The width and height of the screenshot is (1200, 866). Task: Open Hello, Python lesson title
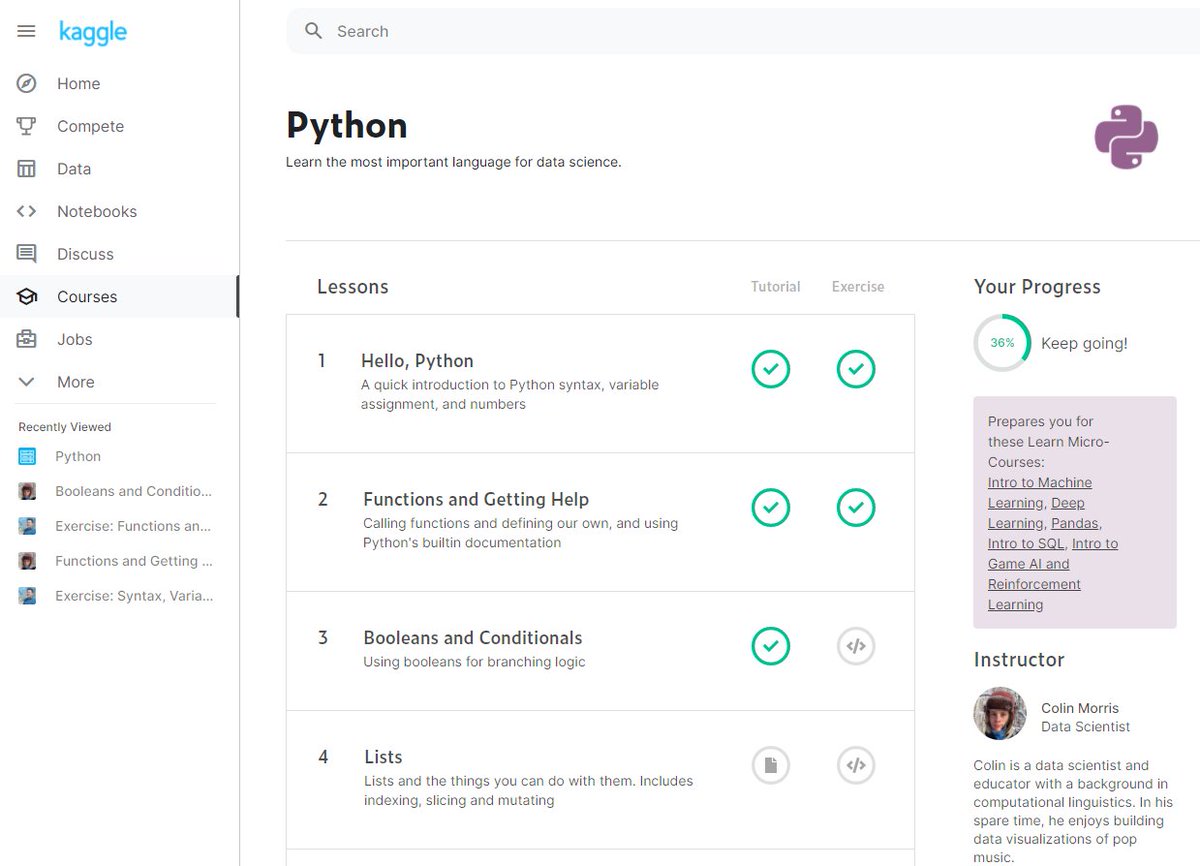(x=417, y=361)
